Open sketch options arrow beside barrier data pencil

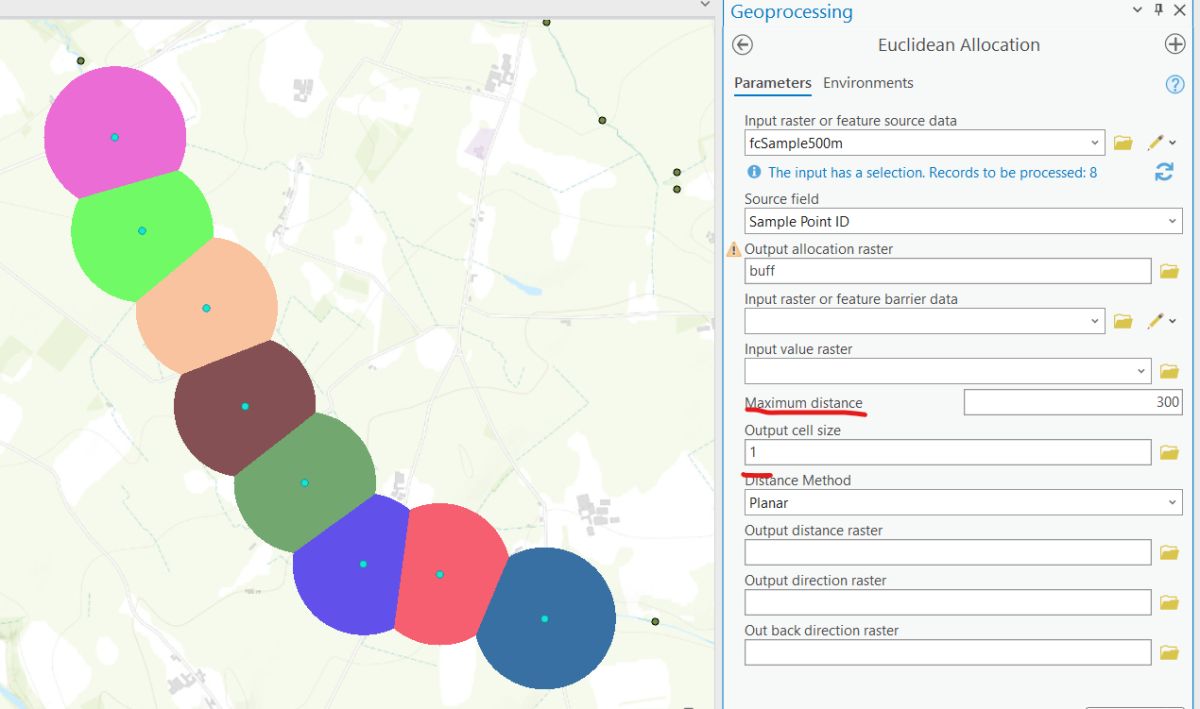click(x=1173, y=321)
